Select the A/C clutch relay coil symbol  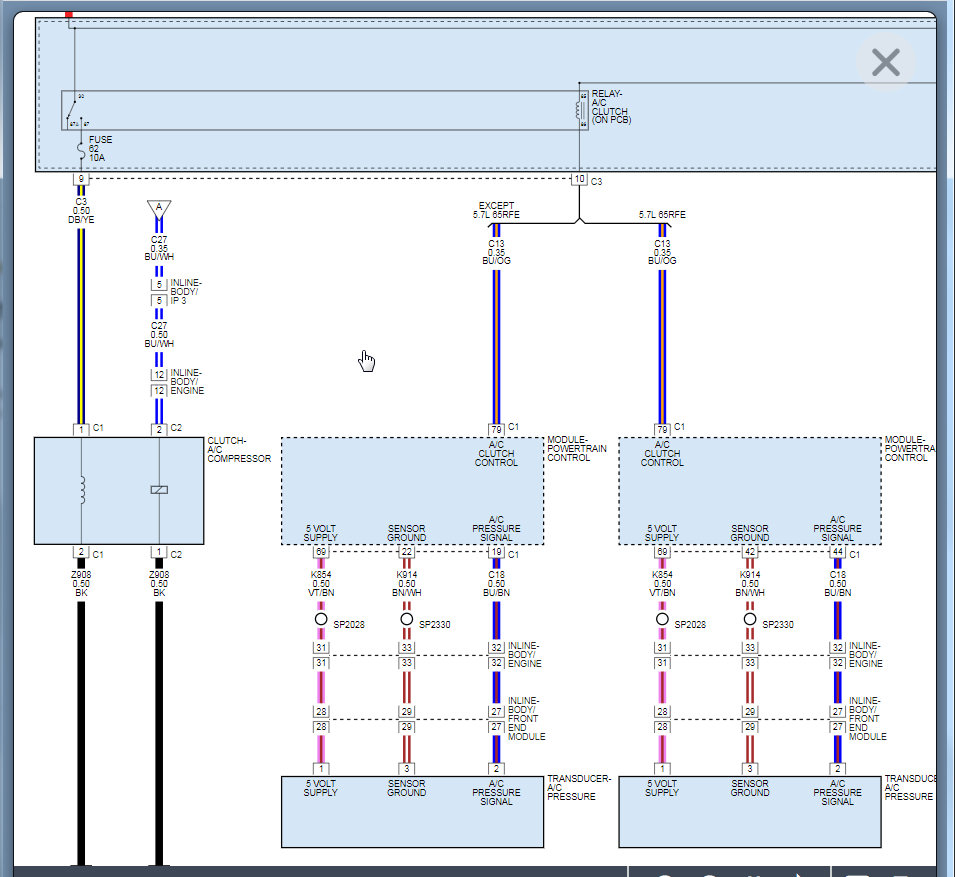tap(579, 110)
